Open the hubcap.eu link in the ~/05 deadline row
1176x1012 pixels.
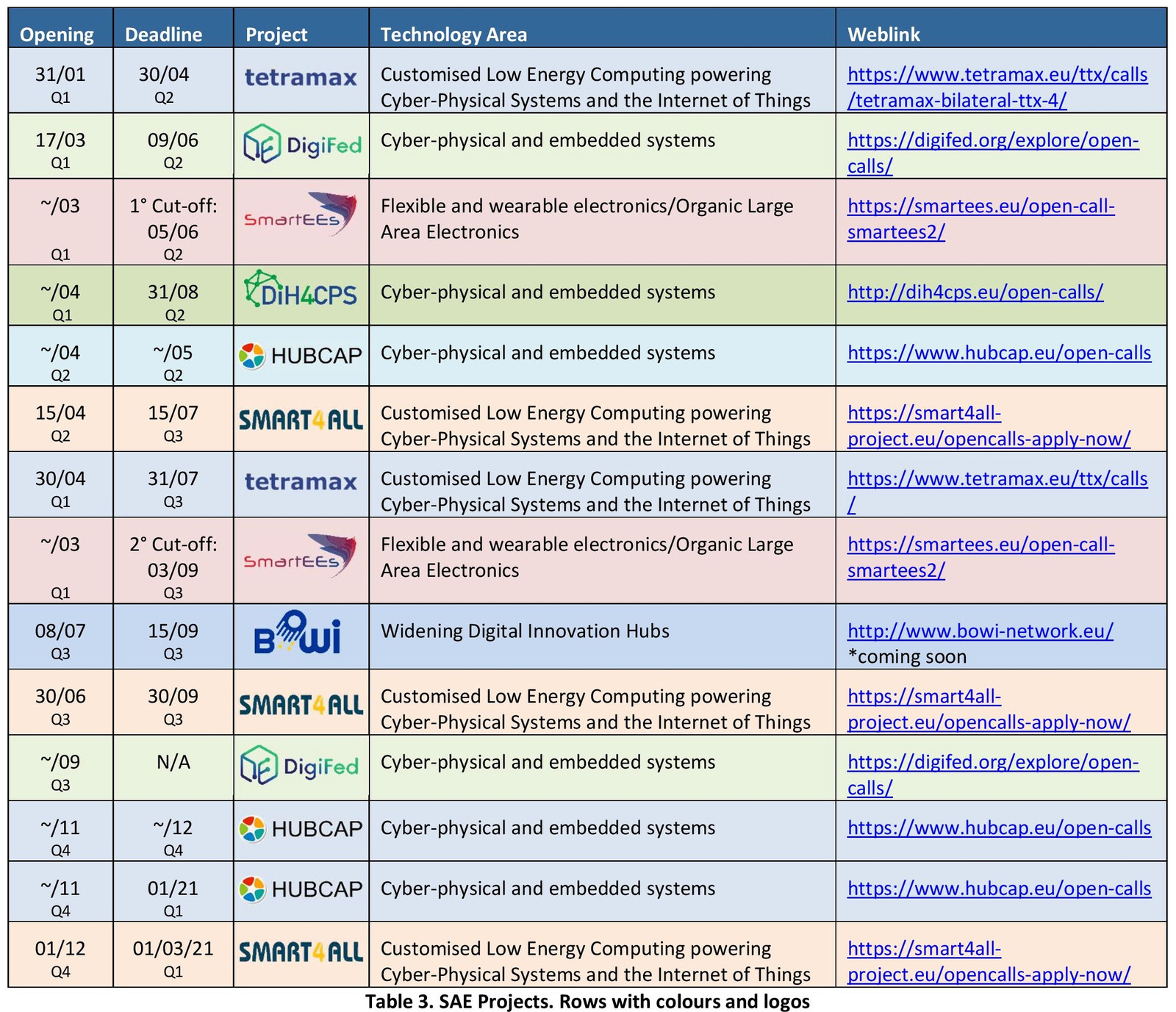point(1000,353)
